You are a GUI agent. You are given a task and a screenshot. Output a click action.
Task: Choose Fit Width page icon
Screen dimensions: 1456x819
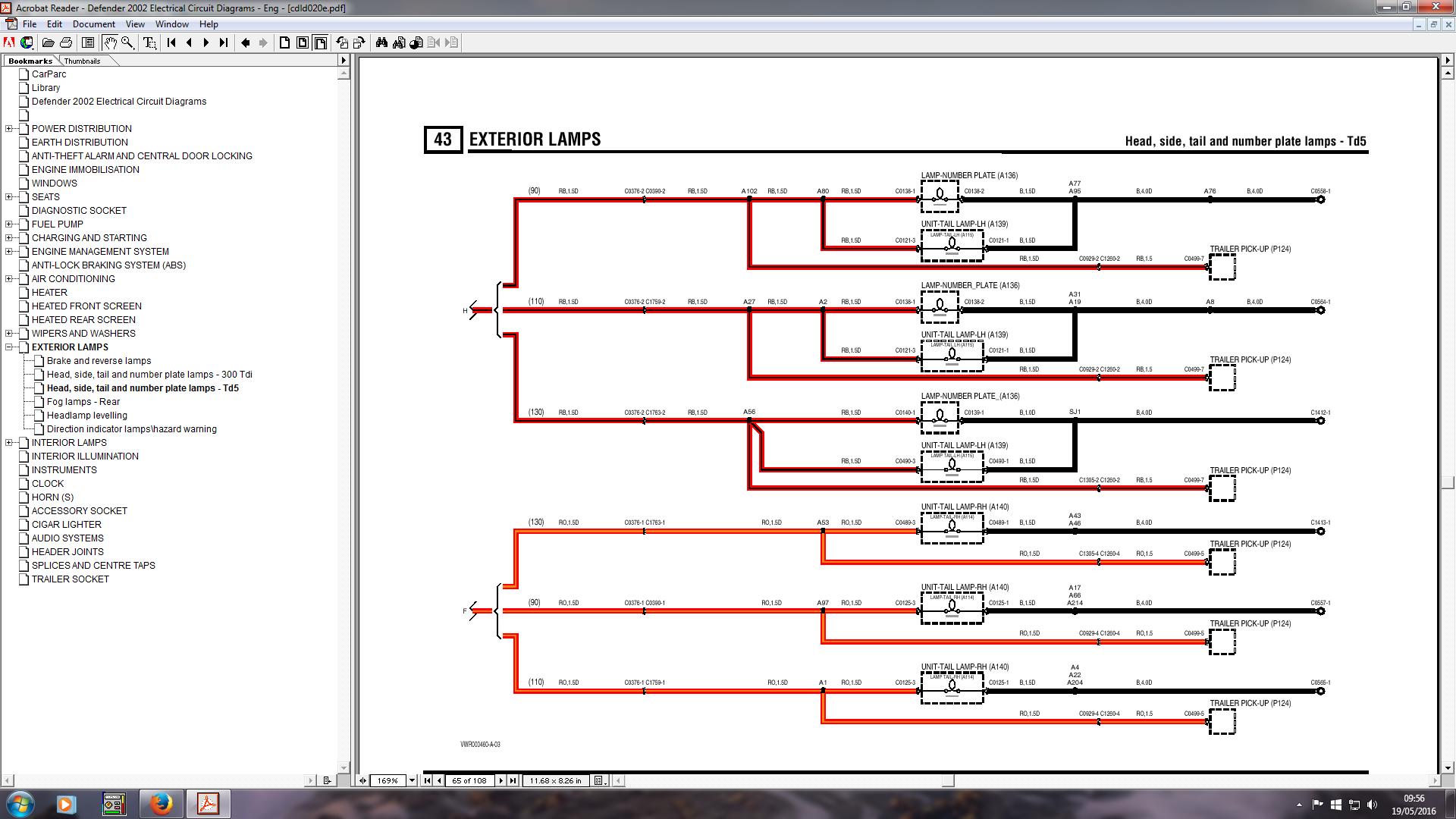(321, 42)
